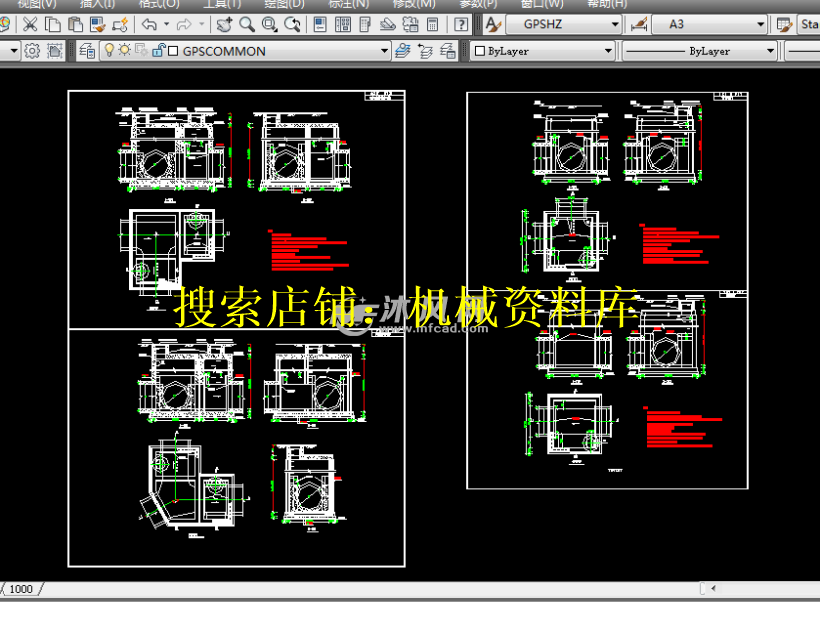Viewport: 820px width, 632px height.
Task: Open the 格式(O) menu
Action: click(160, 4)
